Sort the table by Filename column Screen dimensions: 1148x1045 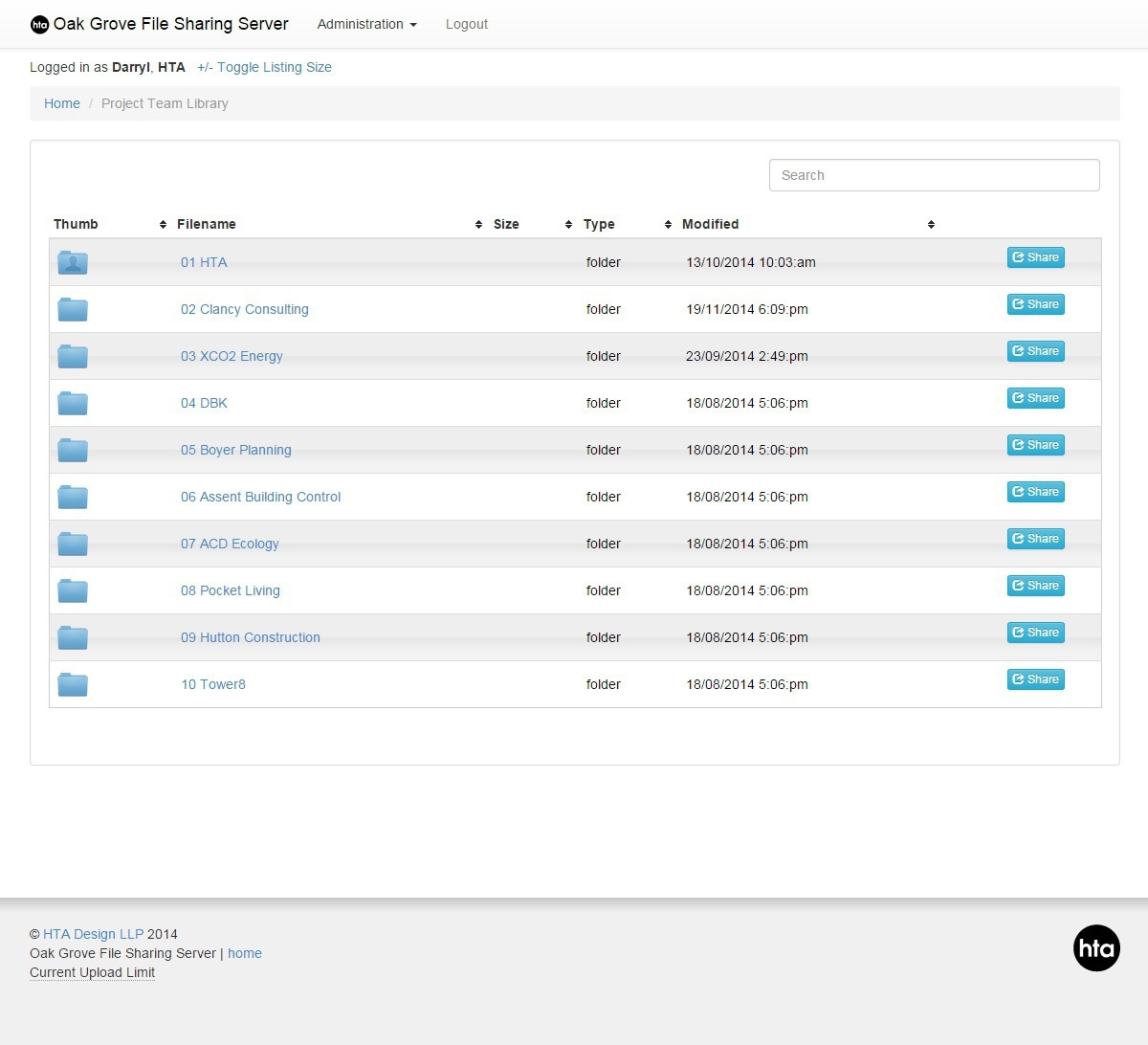pyautogui.click(x=207, y=224)
